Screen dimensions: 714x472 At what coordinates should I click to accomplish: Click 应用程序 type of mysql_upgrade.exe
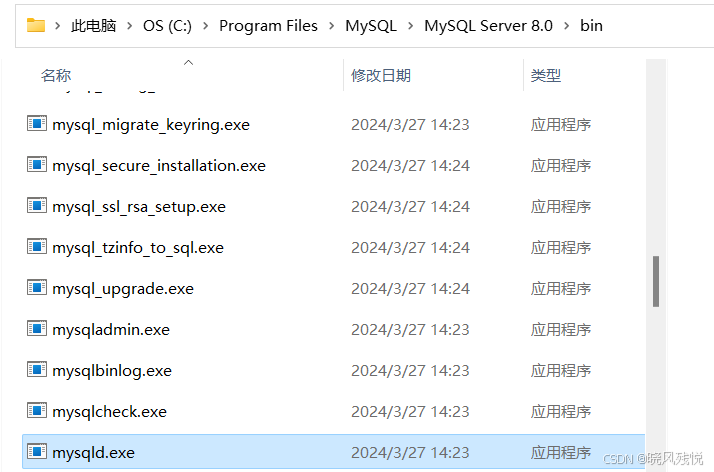tap(561, 289)
